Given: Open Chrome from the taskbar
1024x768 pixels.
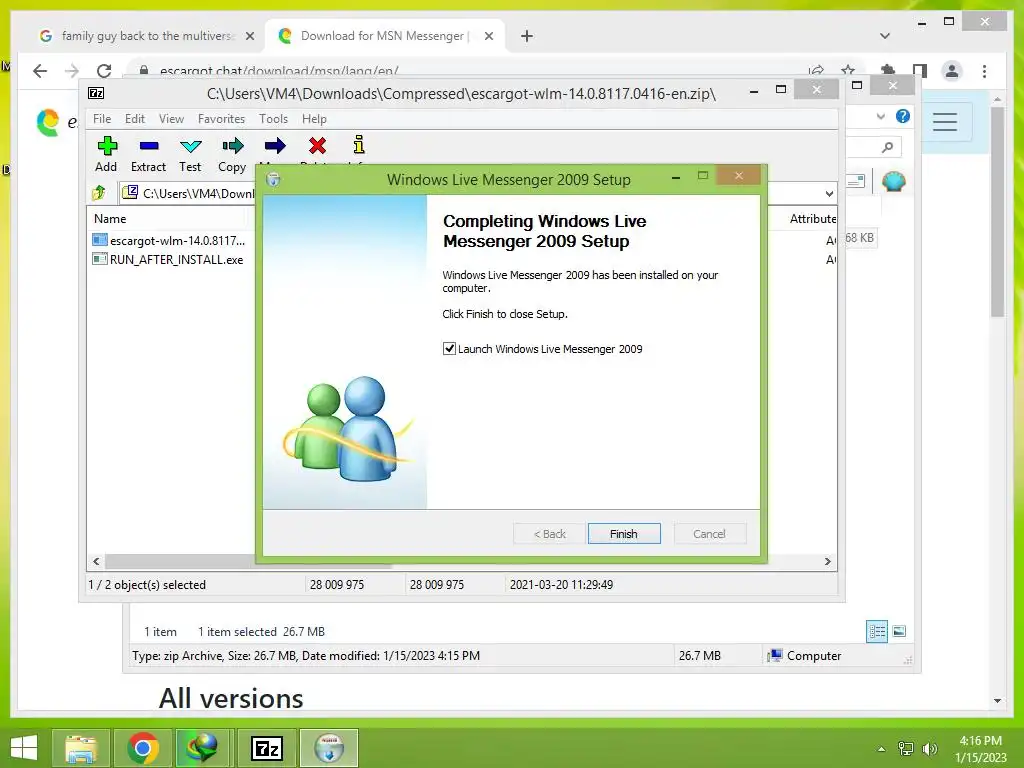Looking at the screenshot, I should point(143,748).
